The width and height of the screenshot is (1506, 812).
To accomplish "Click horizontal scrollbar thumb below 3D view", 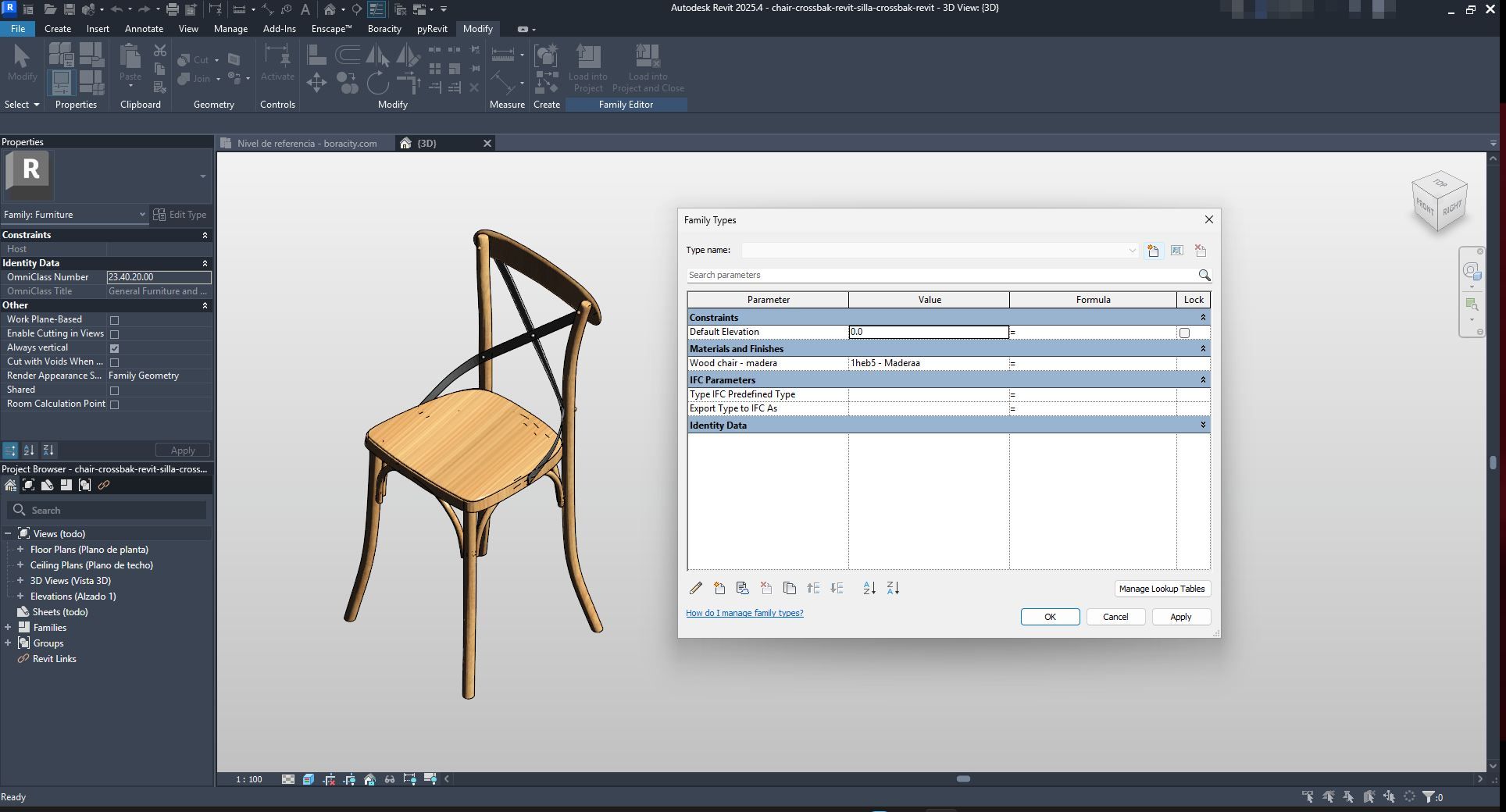I will click(x=963, y=779).
